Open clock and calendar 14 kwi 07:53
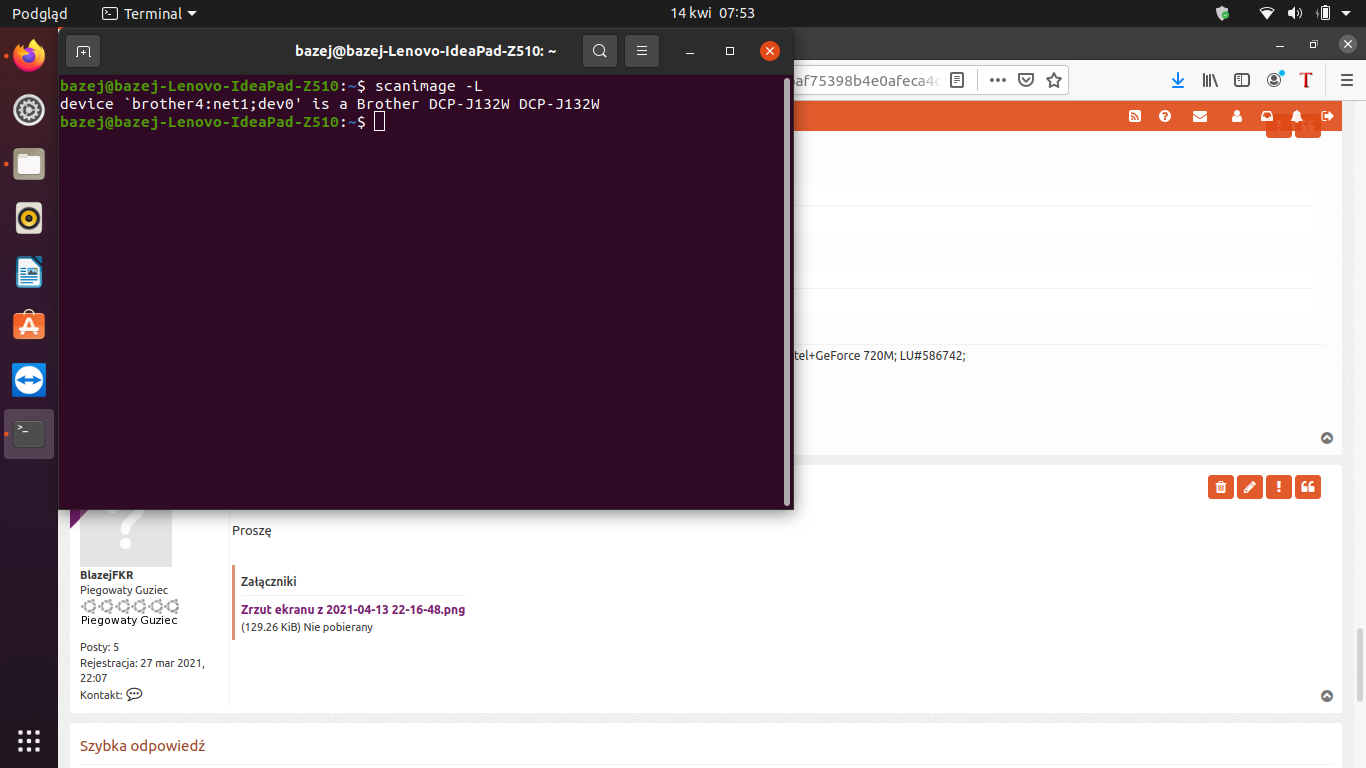1366x768 pixels. pyautogui.click(x=712, y=13)
